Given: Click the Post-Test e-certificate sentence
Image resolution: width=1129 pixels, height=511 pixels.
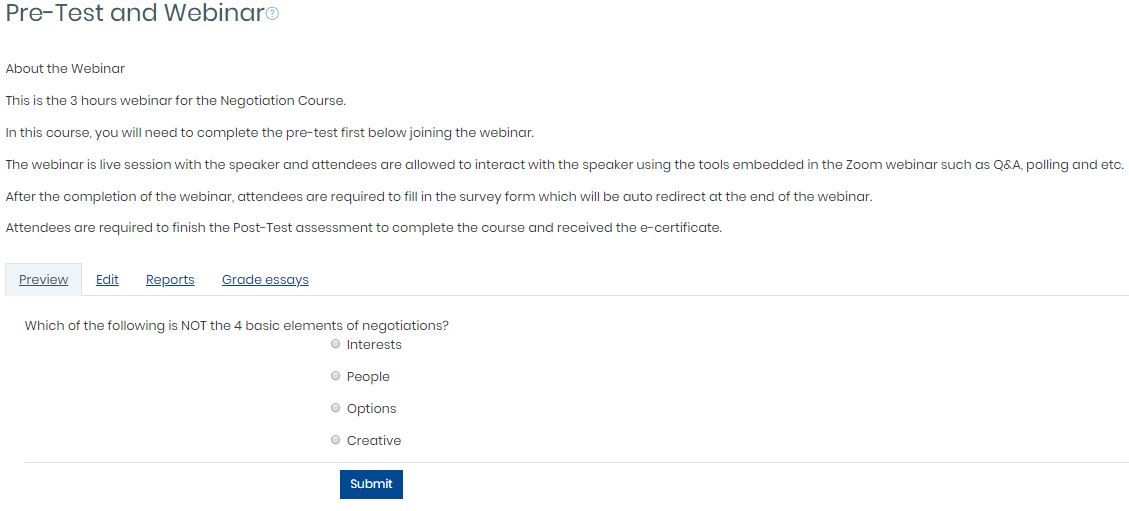Looking at the screenshot, I should tap(363, 228).
